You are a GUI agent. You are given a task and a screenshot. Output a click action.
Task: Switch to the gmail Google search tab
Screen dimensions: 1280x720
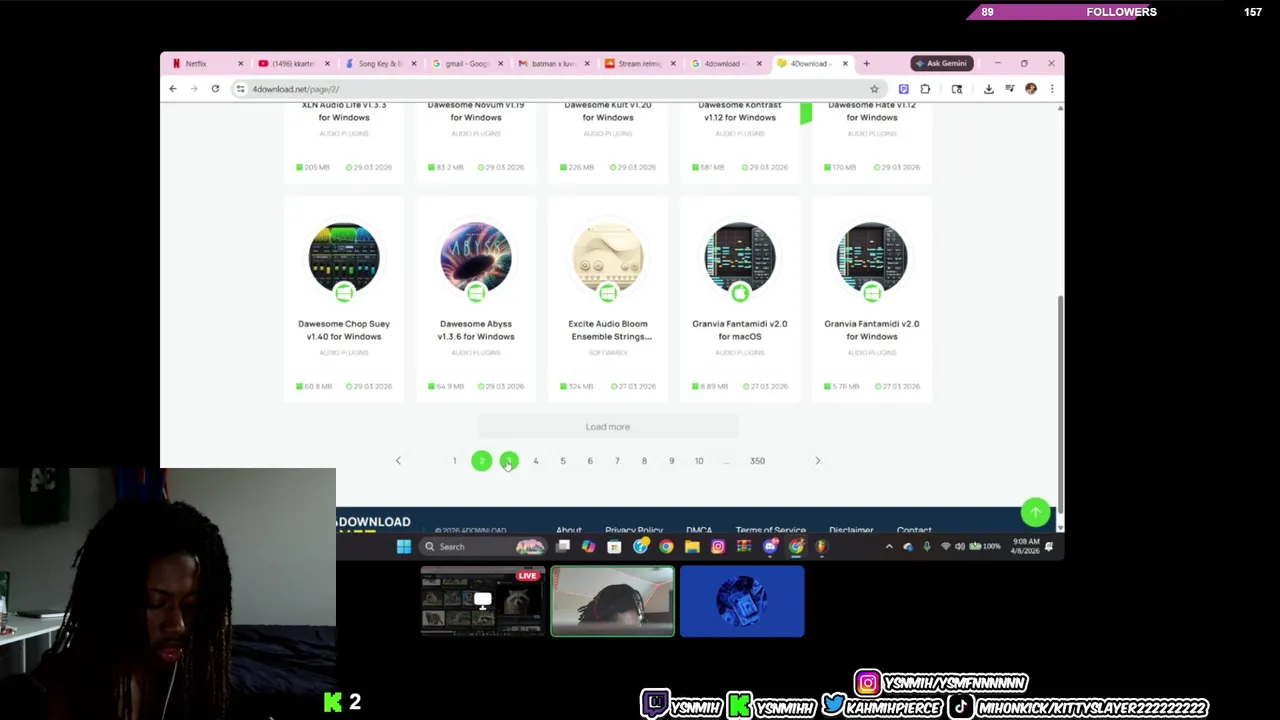tap(467, 64)
